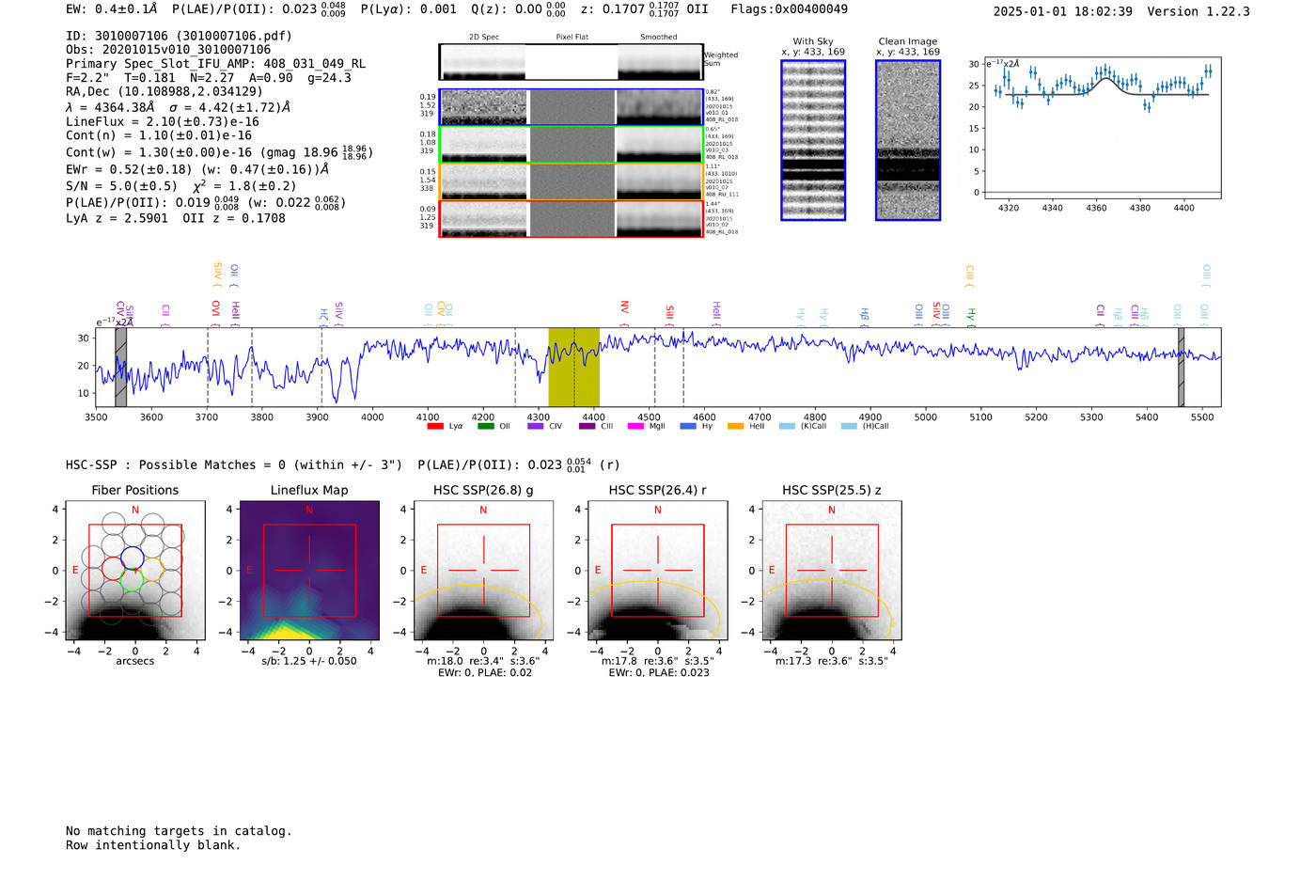The image size is (1316, 896).
Task: Click the 'Fiber Positions' panel title
Action: (135, 490)
